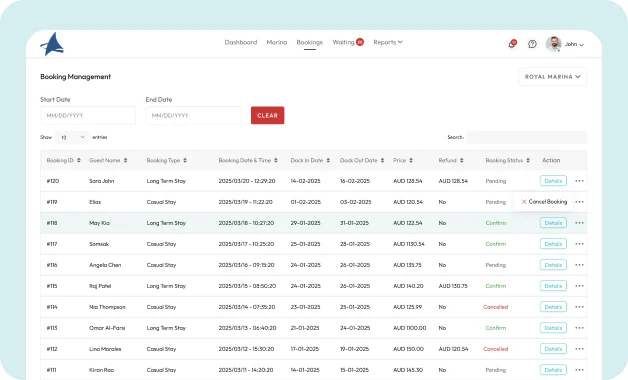
Task: Open three-dots menu for Nia Thompson row
Action: pos(579,307)
